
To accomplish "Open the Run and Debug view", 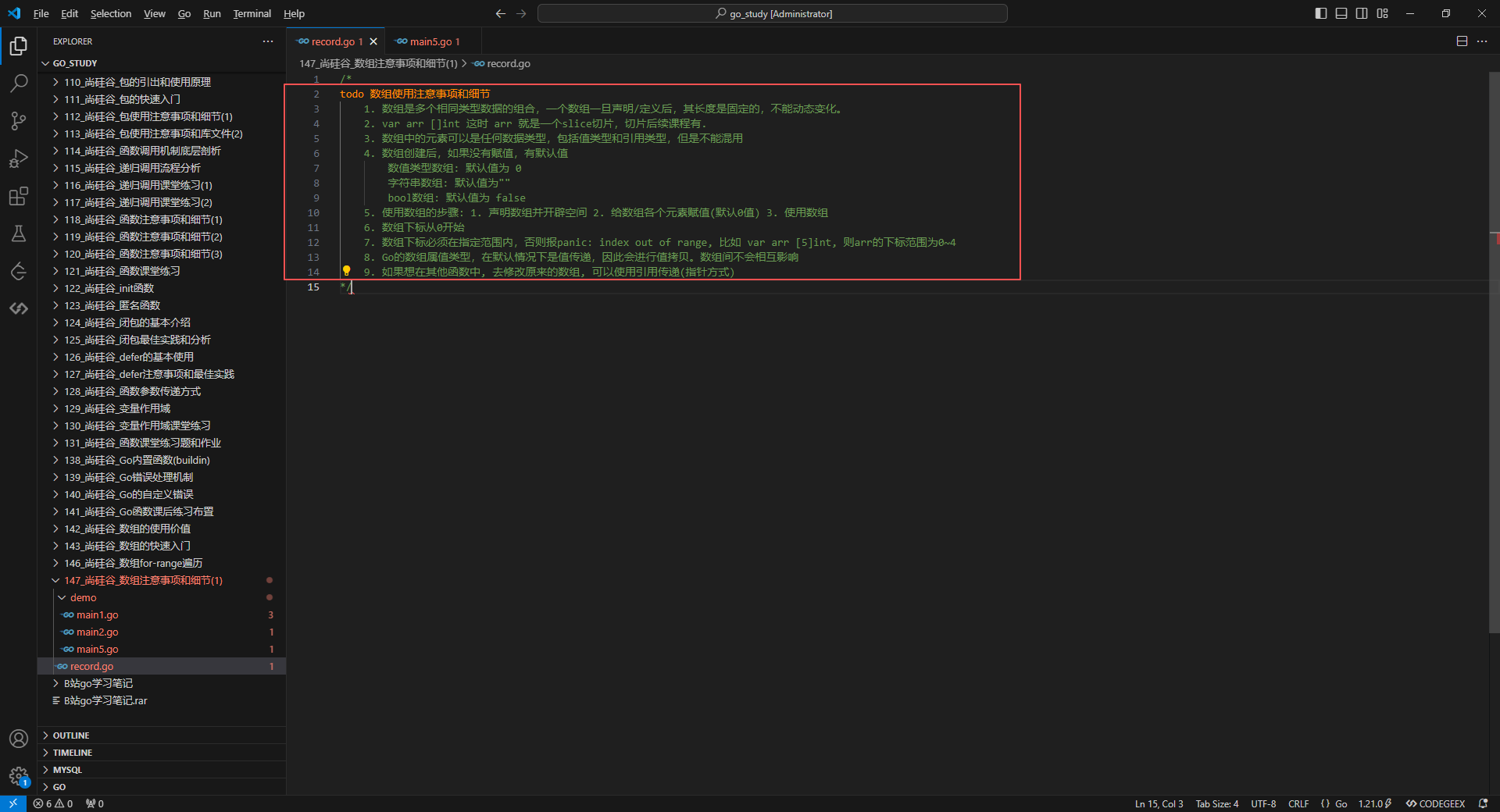I will [19, 158].
